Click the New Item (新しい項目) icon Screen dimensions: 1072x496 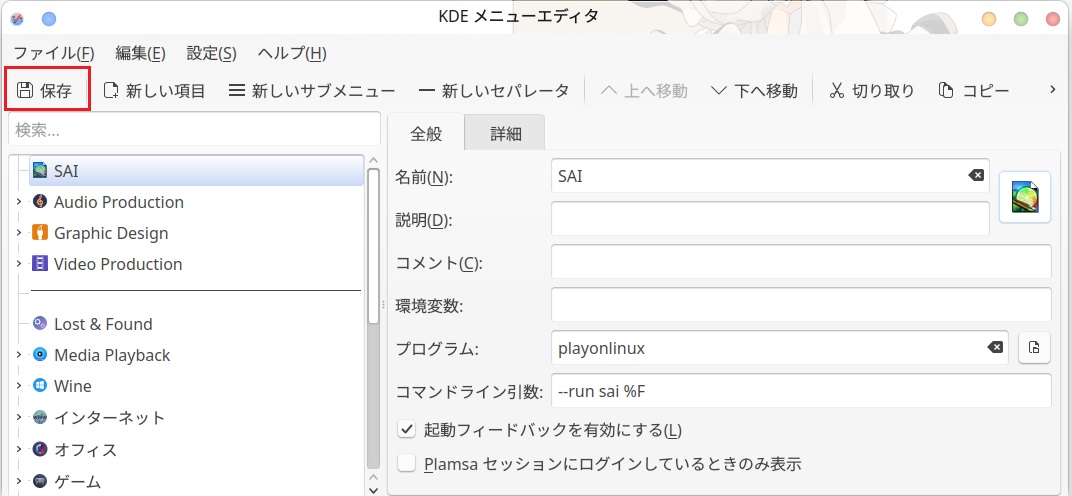point(111,91)
